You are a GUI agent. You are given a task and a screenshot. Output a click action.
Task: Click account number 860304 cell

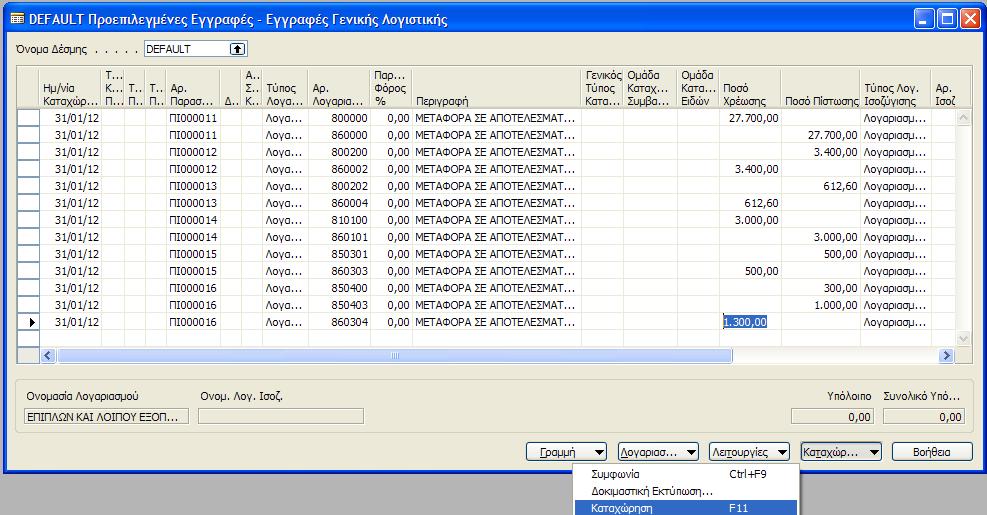pos(339,322)
